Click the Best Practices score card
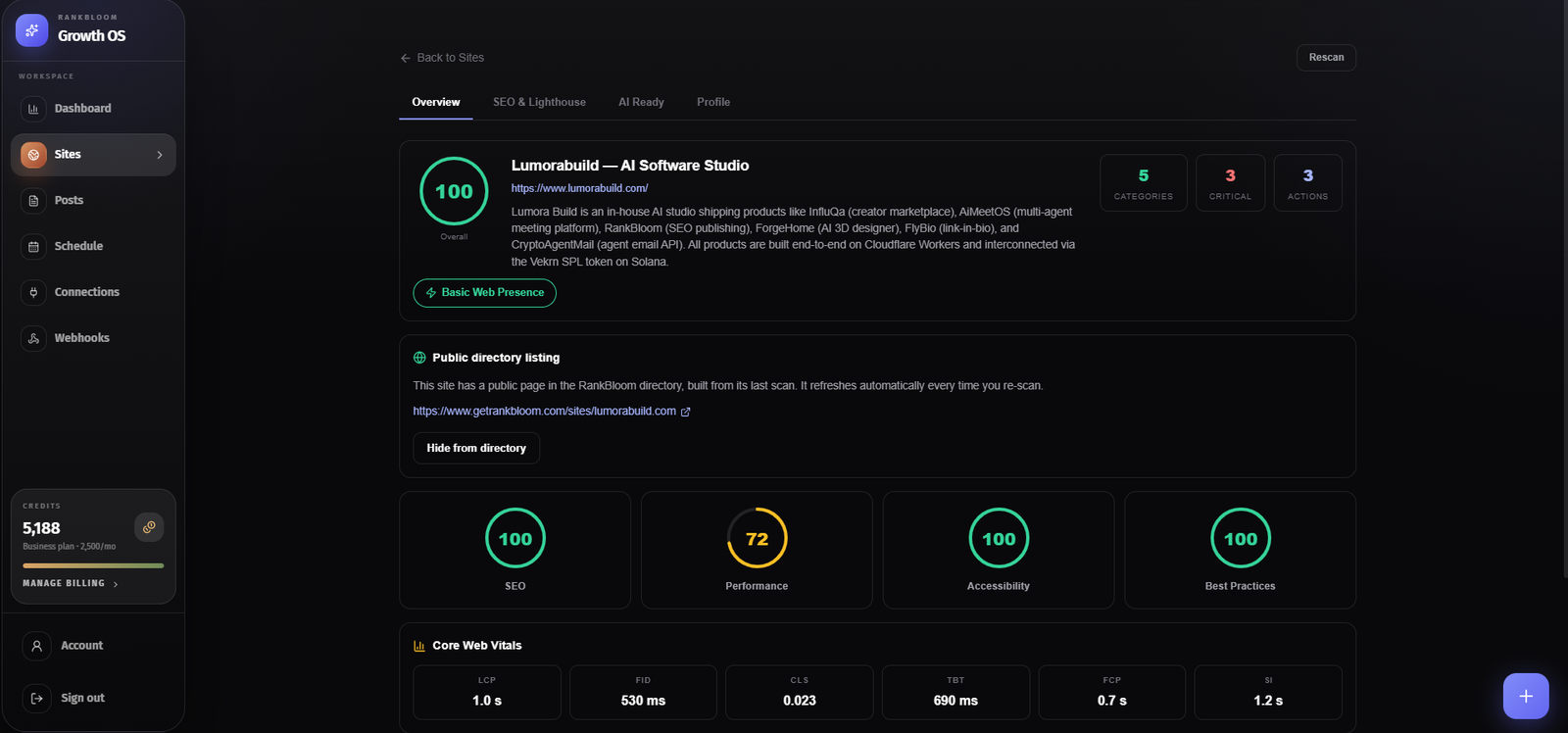 (1241, 550)
